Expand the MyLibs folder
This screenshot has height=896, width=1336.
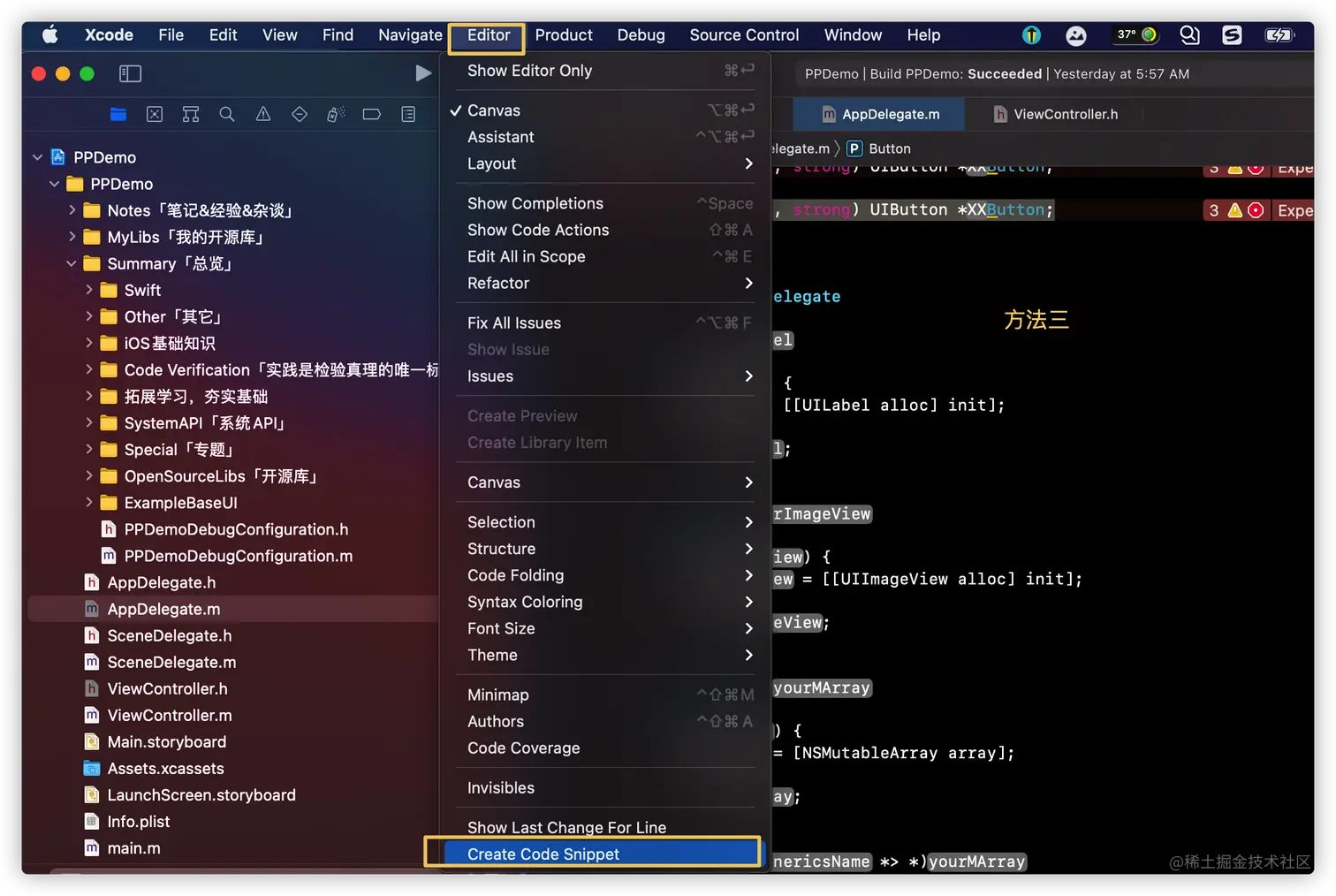(72, 237)
